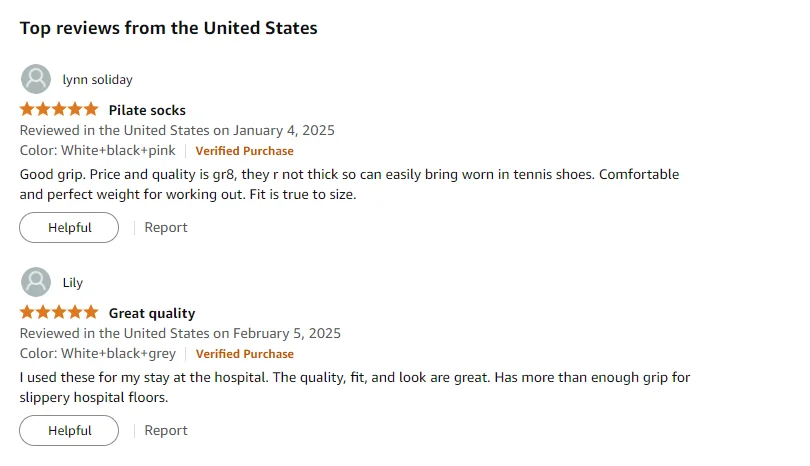Image resolution: width=810 pixels, height=466 pixels.
Task: Open Lily's reviewer profile name
Action: click(73, 283)
